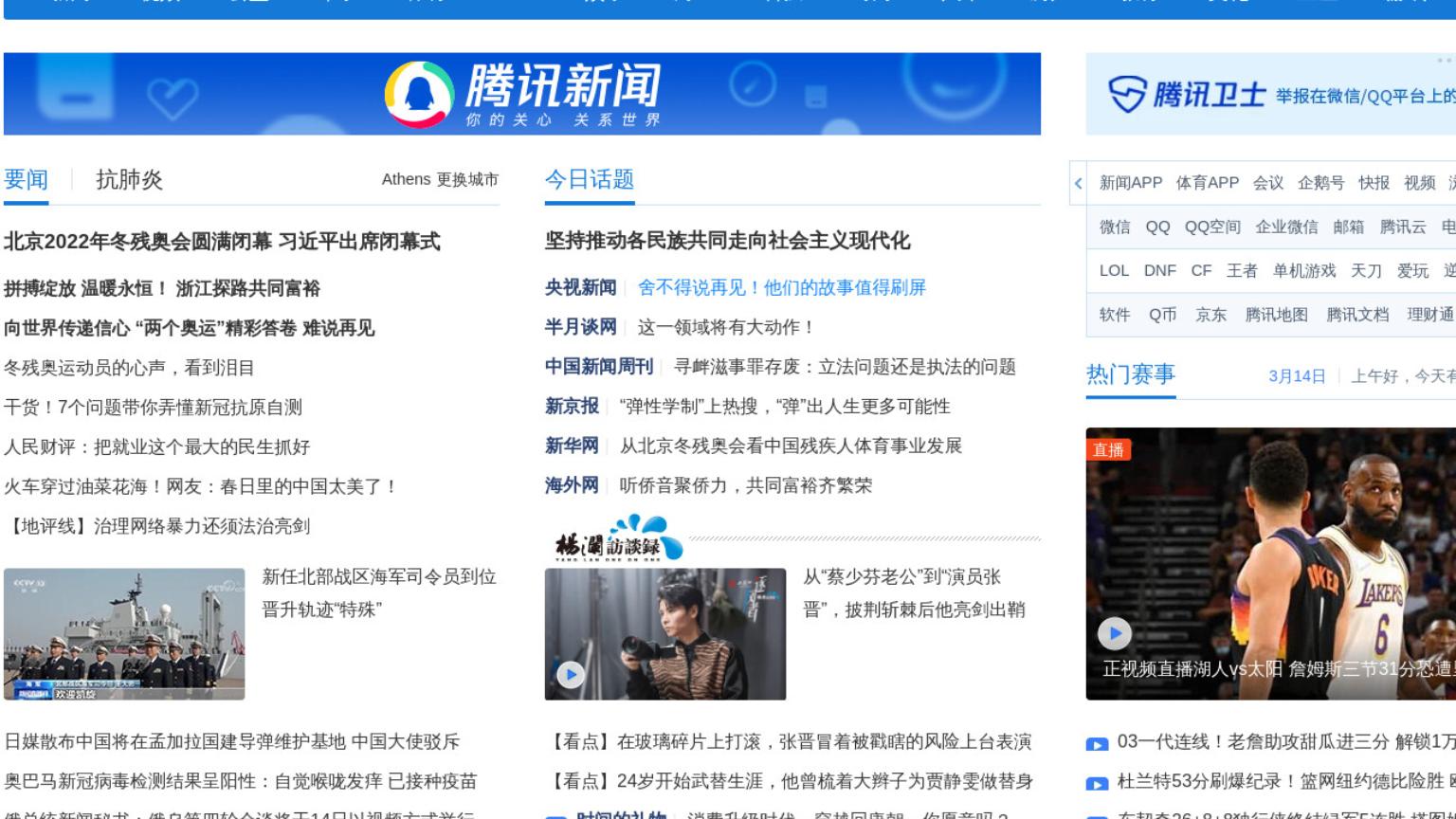Open 看点 24岁开始武替生涯 article
1456x819 pixels.
coord(789,781)
